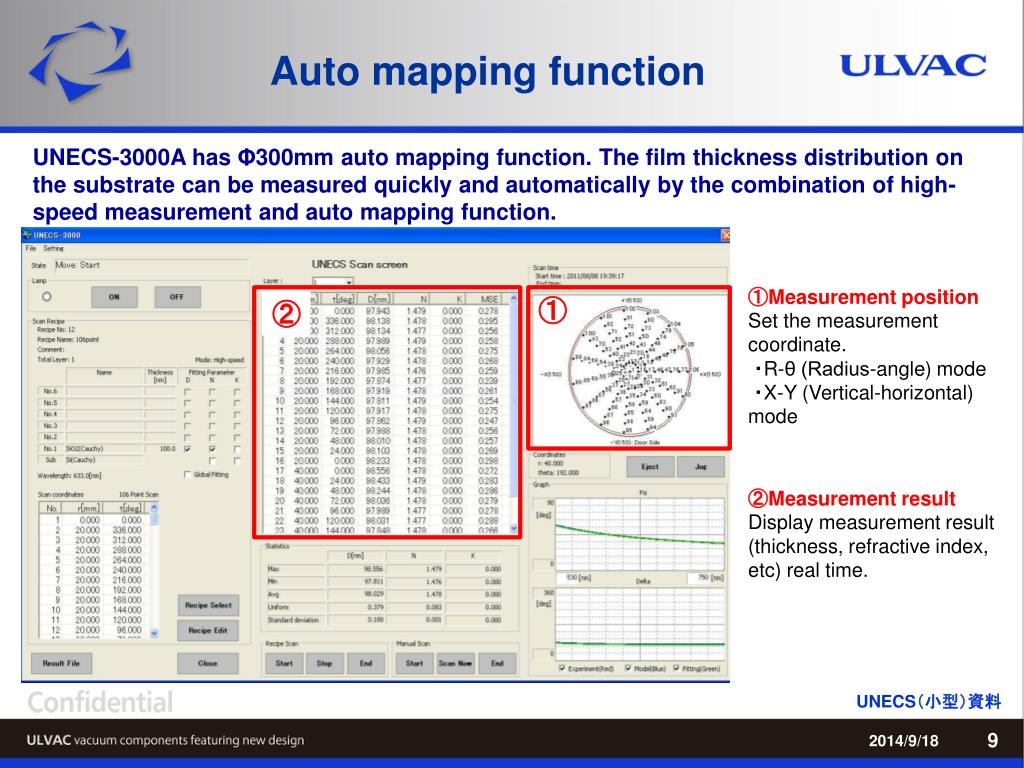The width and height of the screenshot is (1024, 768).
Task: Toggle Fitting(Green) graph checkbox
Action: pos(677,669)
